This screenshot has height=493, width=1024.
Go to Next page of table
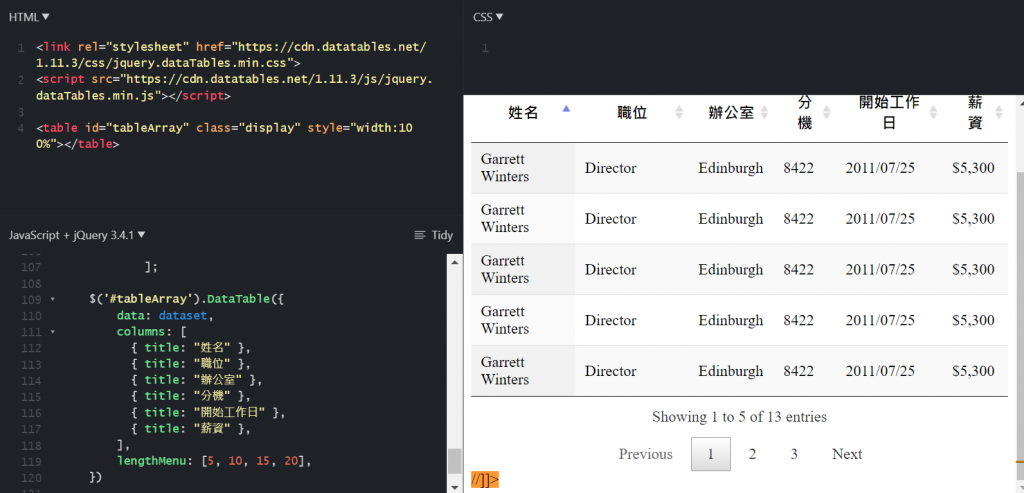pyautogui.click(x=847, y=454)
